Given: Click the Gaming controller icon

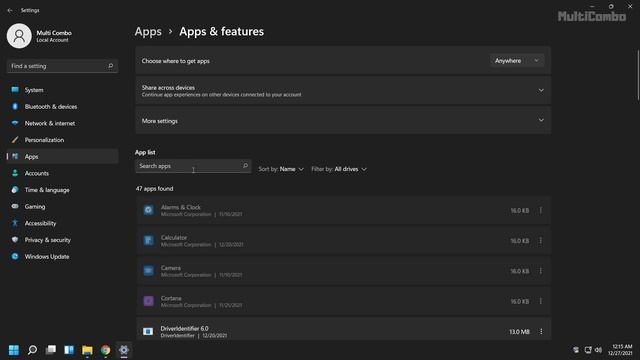Looking at the screenshot, I should tap(15, 207).
